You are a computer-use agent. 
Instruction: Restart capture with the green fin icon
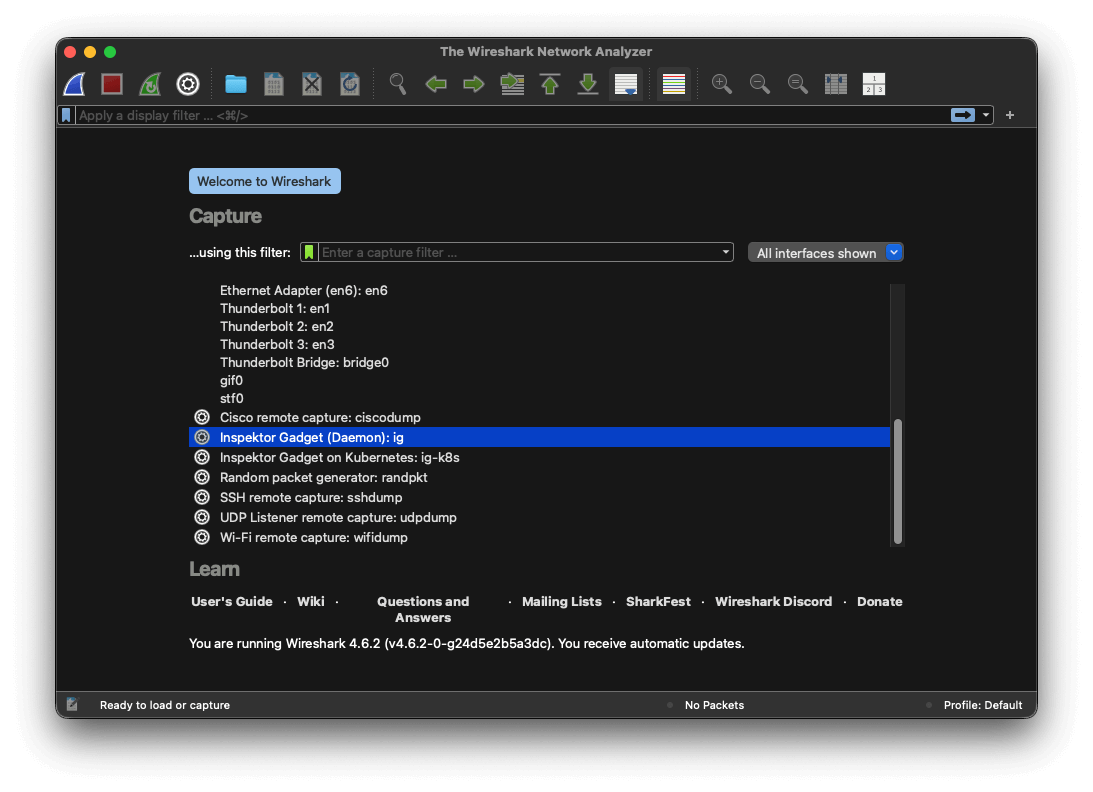[149, 84]
